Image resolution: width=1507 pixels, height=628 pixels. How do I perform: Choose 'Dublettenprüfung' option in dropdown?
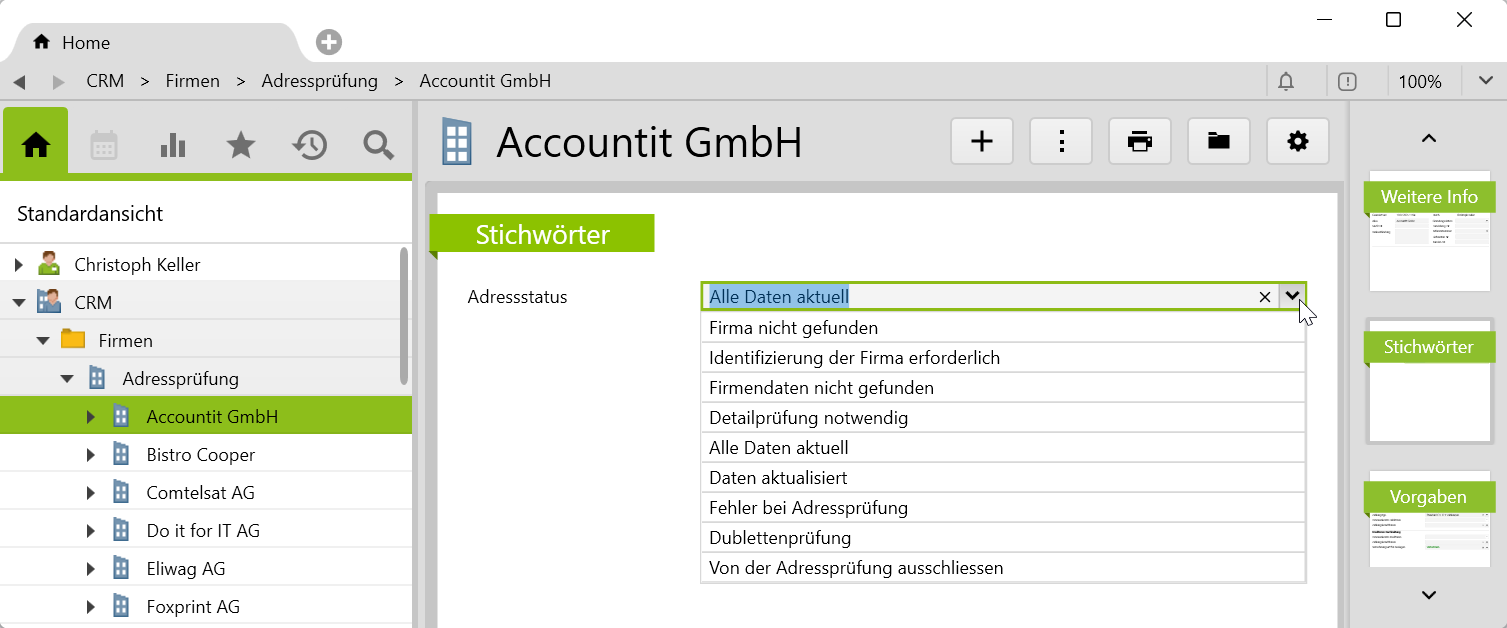[x=780, y=538]
